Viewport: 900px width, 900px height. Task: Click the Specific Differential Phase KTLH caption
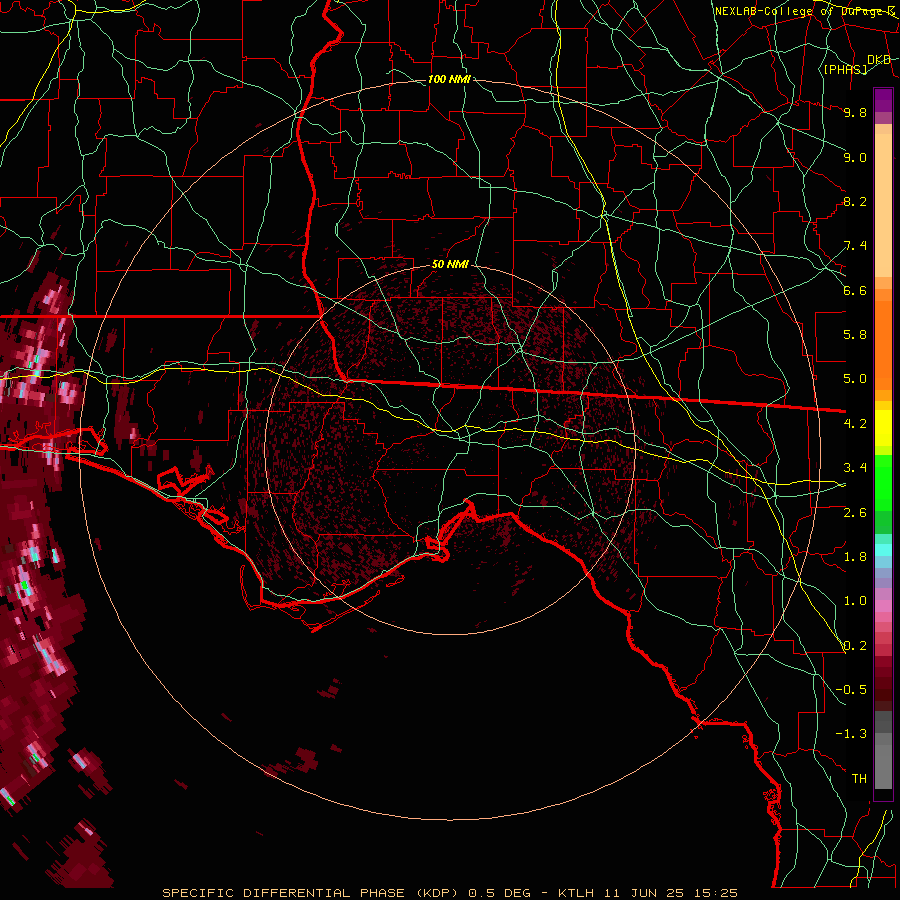click(x=449, y=893)
